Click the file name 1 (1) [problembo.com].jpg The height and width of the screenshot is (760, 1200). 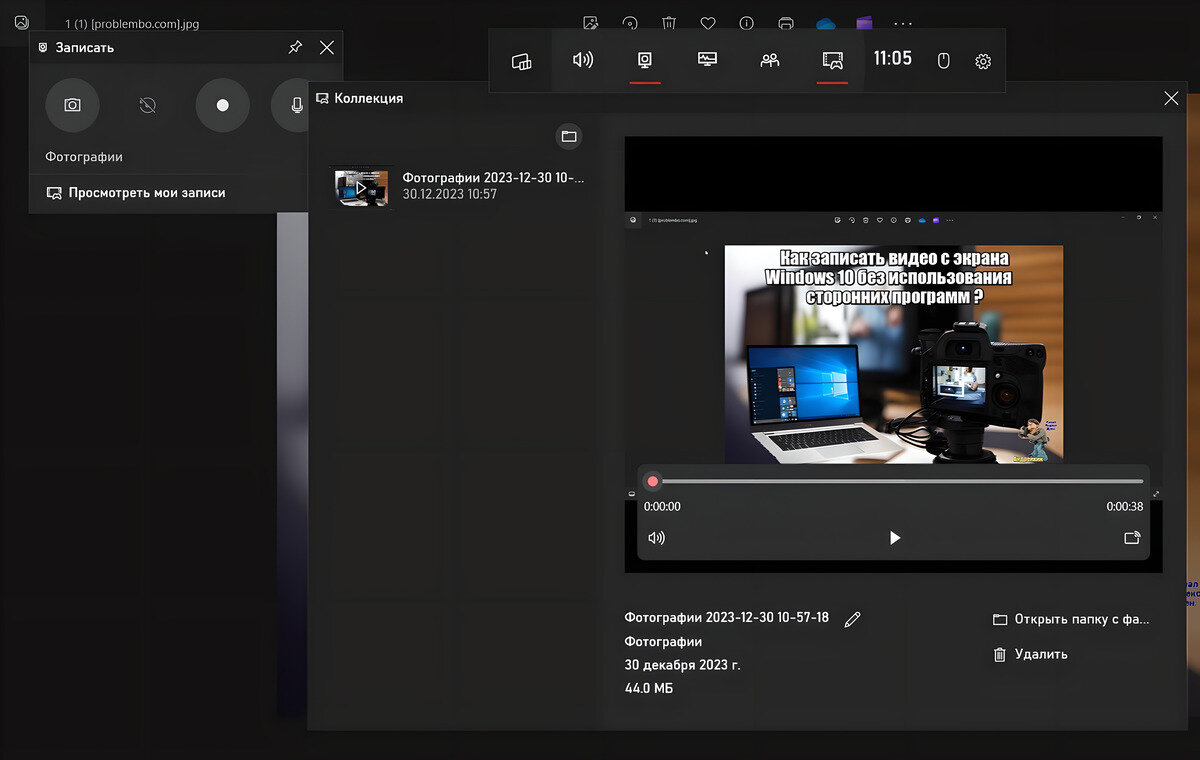tap(131, 23)
